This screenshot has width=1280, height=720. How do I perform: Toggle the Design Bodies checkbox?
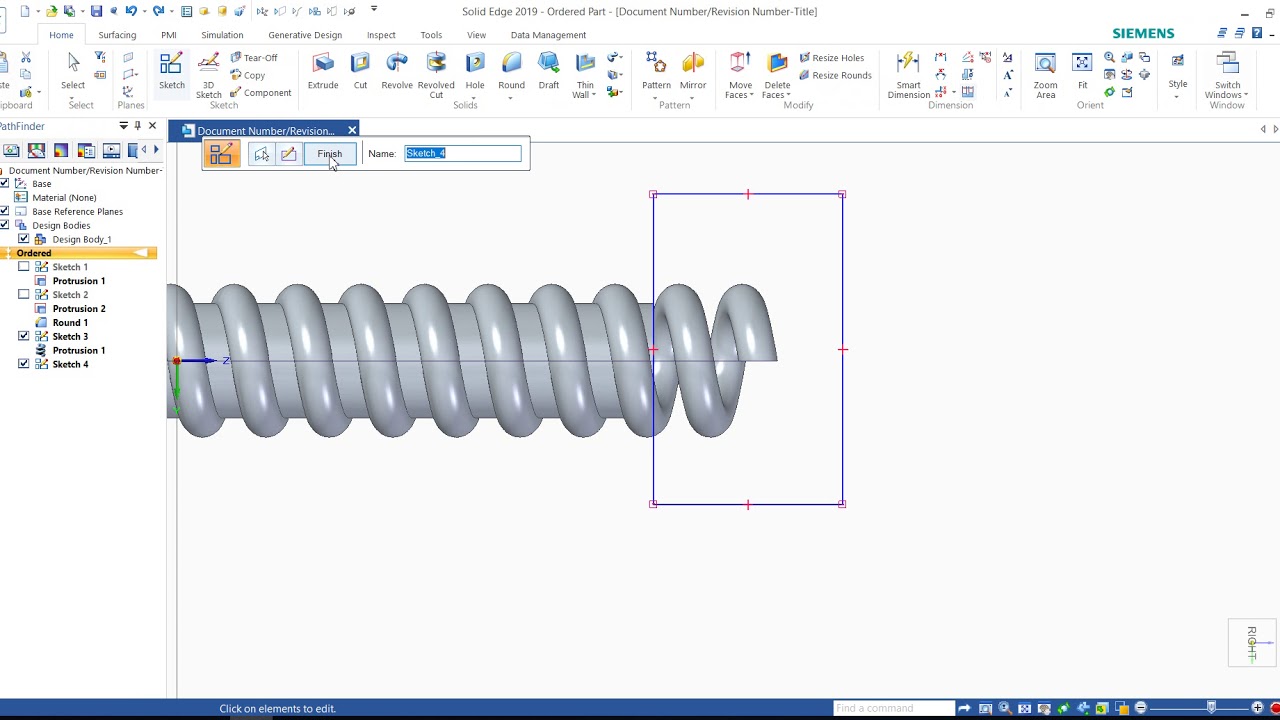point(5,225)
